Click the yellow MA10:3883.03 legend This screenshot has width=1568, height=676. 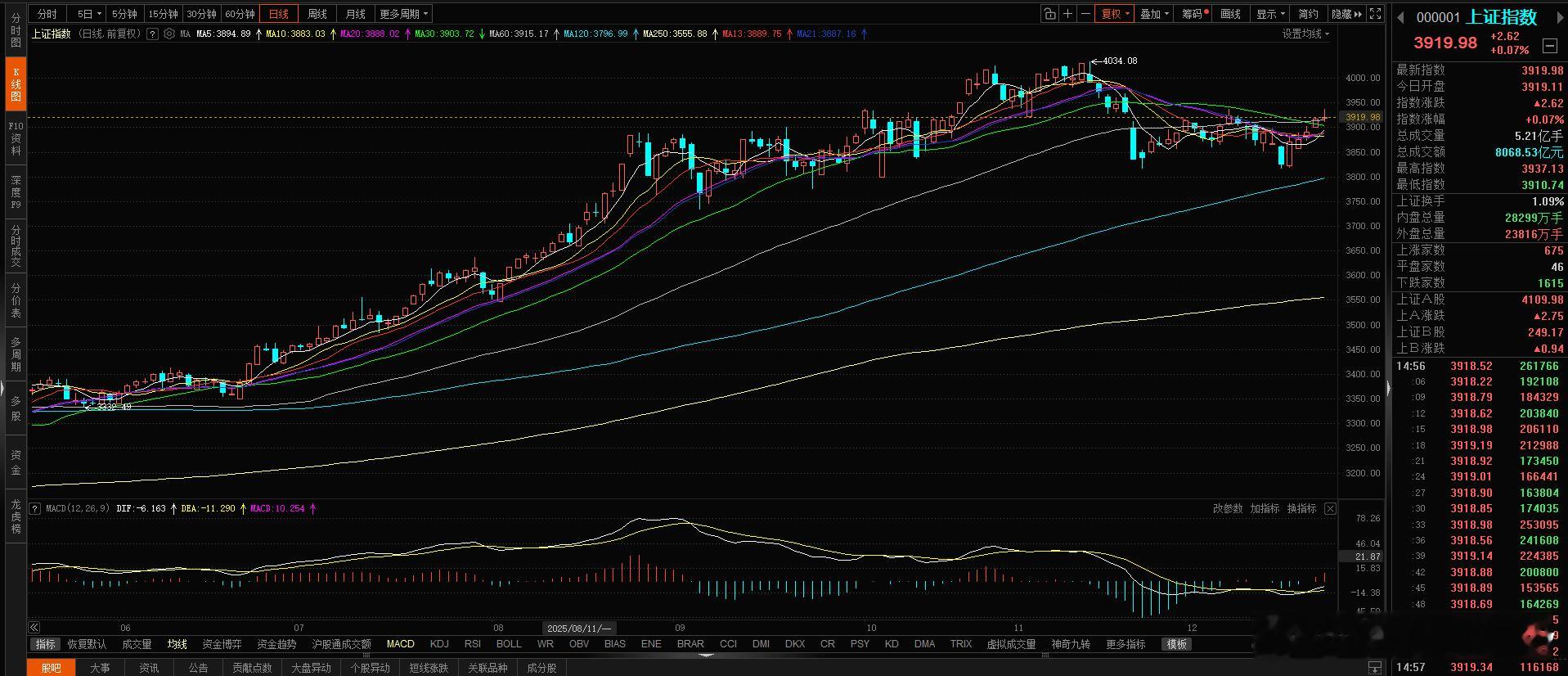pyautogui.click(x=295, y=34)
